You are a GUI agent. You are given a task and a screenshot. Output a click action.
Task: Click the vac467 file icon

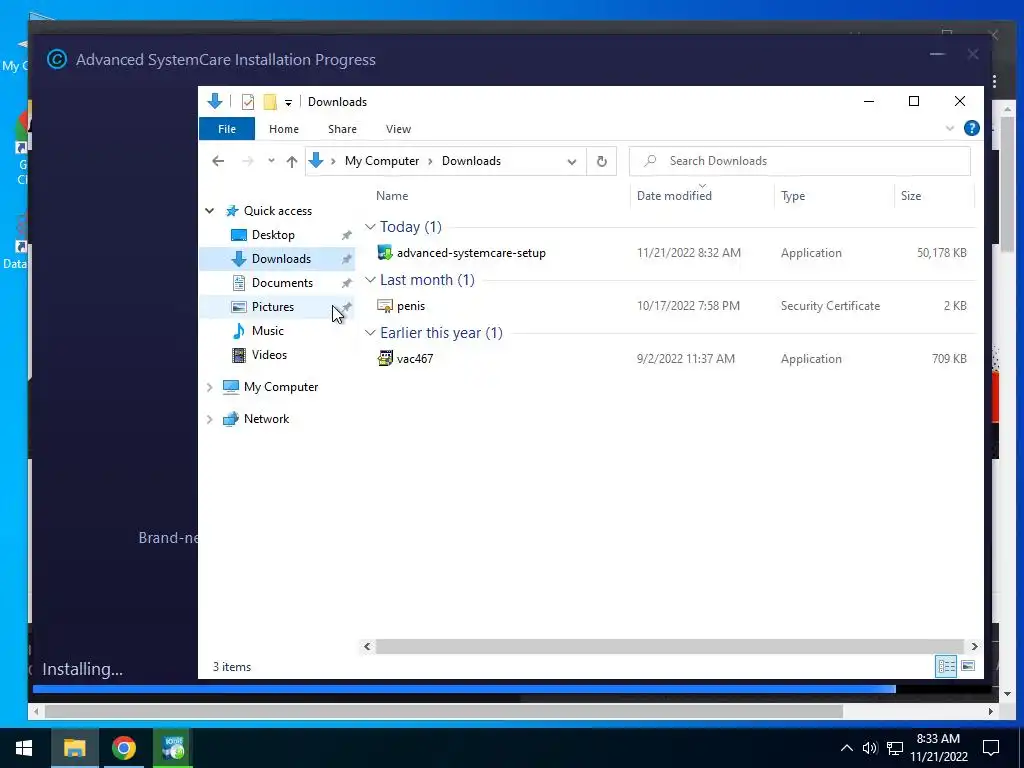385,359
